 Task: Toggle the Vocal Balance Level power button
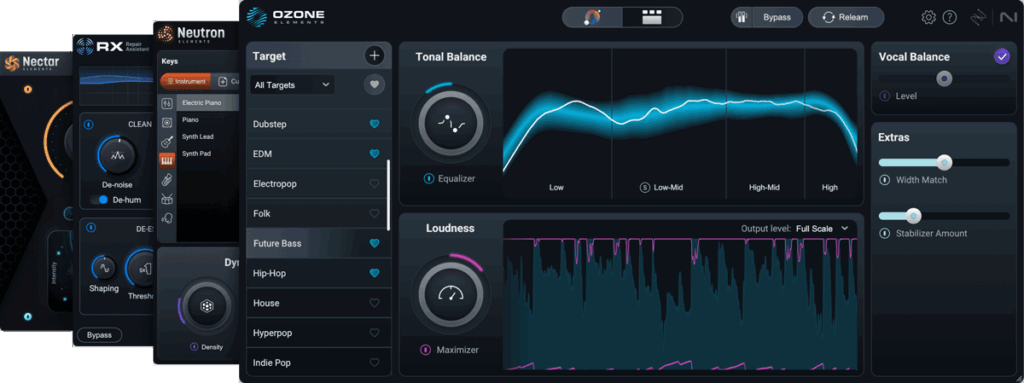(885, 96)
